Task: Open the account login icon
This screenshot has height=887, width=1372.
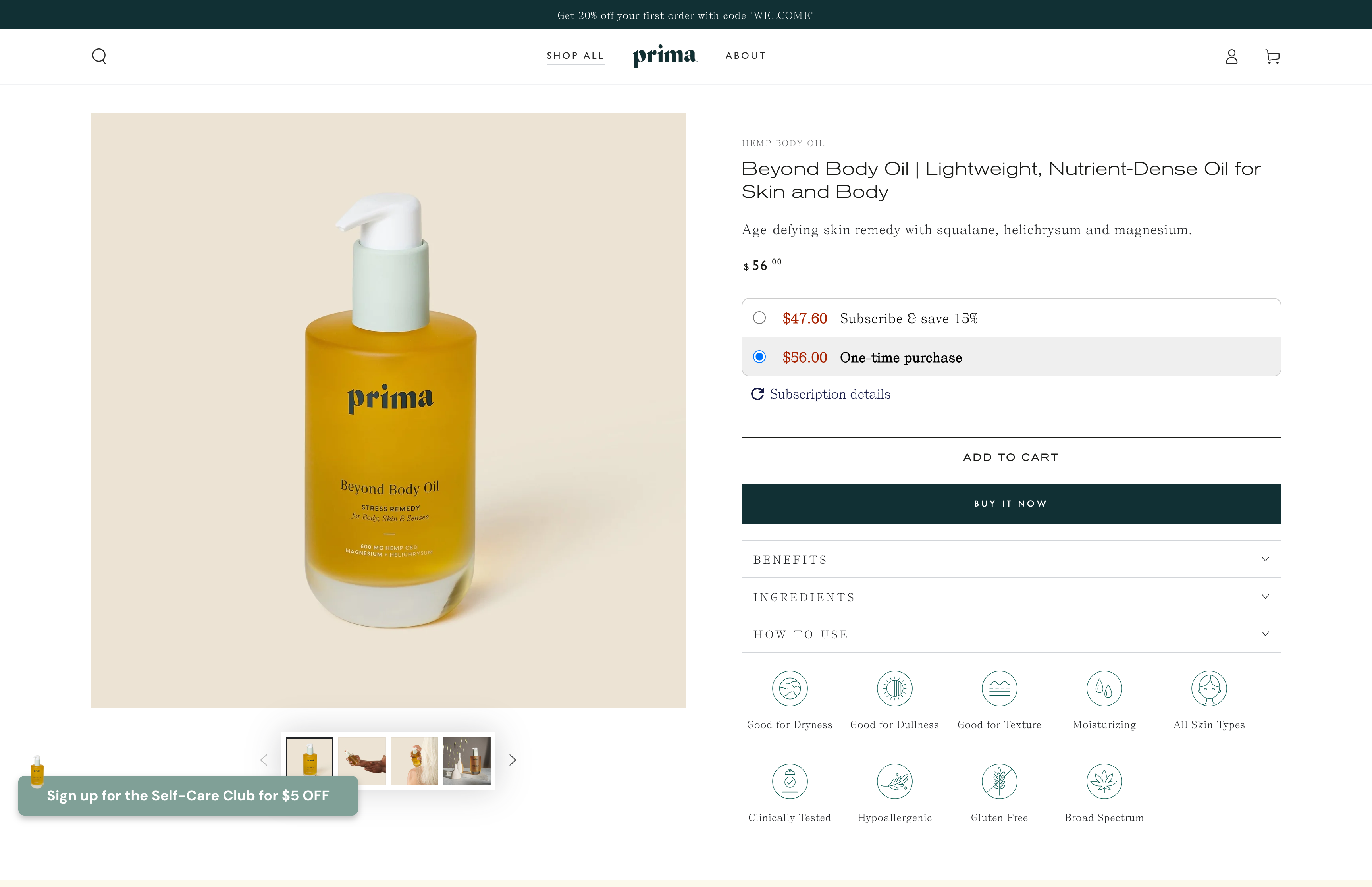Action: [x=1231, y=56]
